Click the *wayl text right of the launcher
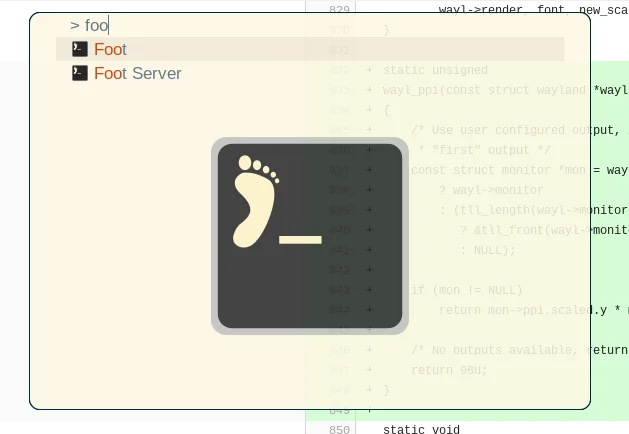Image resolution: width=629 pixels, height=434 pixels. 610,90
